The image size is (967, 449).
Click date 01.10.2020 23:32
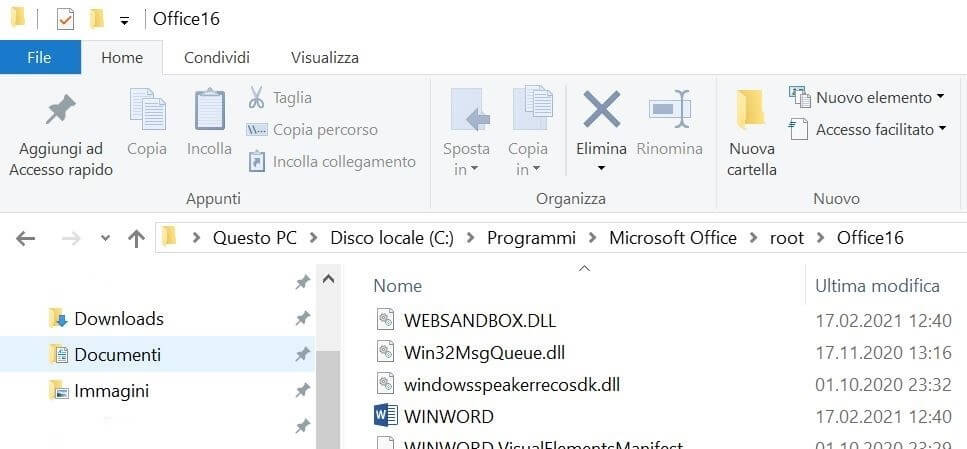click(883, 385)
